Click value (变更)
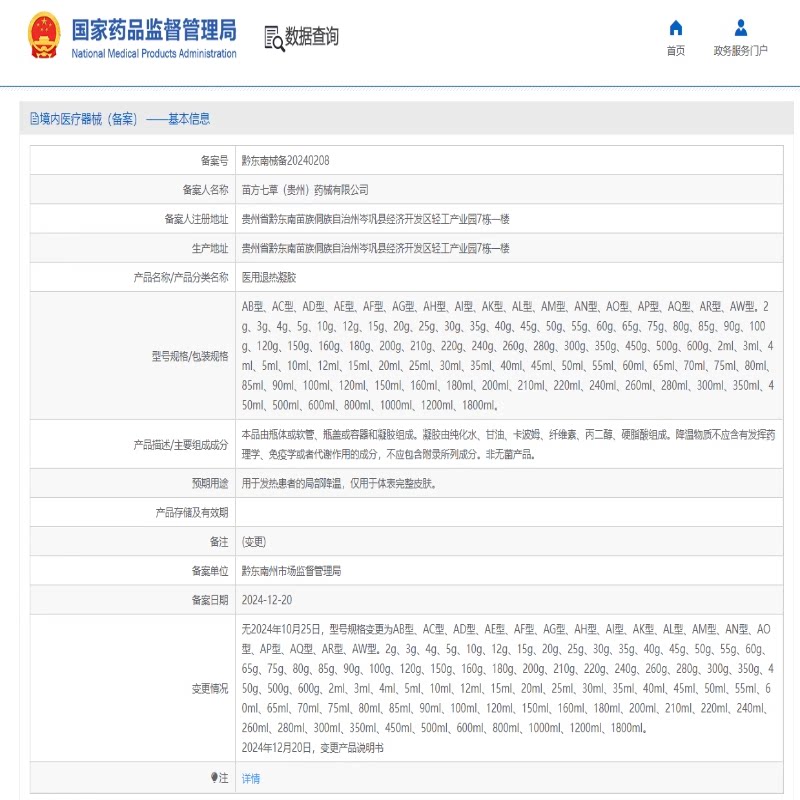This screenshot has width=800, height=800. point(254,541)
